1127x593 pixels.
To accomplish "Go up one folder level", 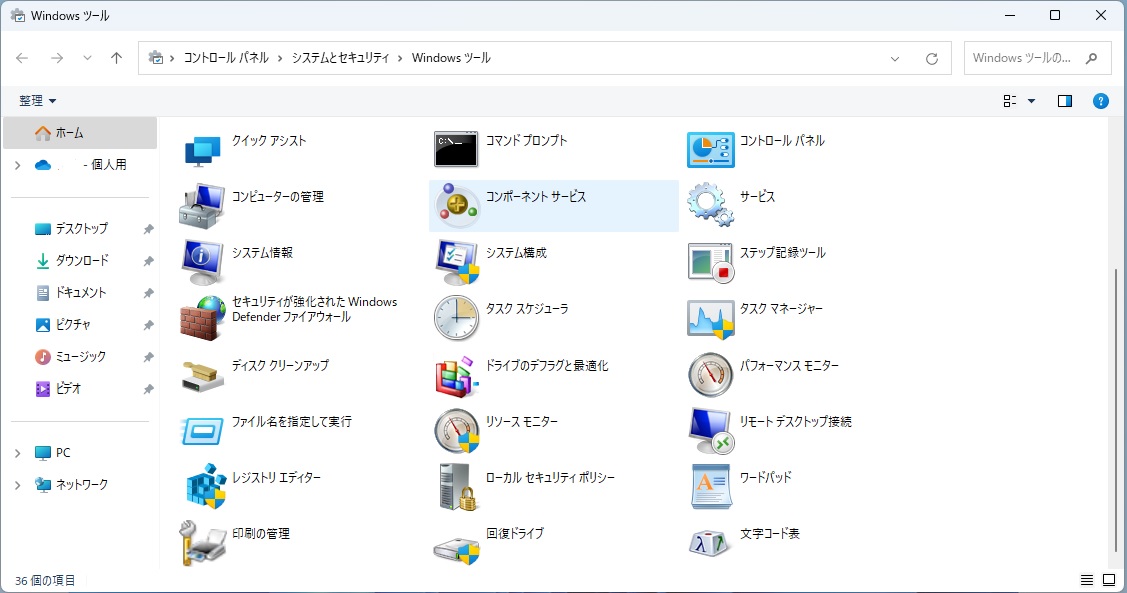I will click(116, 58).
